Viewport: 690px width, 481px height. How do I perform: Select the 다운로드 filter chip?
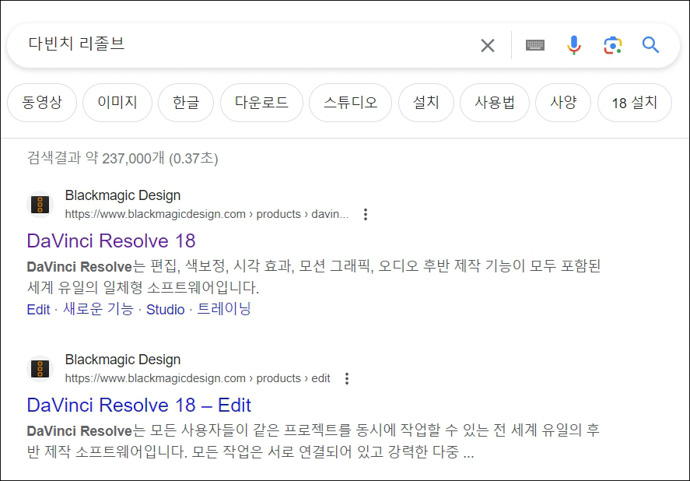[261, 103]
